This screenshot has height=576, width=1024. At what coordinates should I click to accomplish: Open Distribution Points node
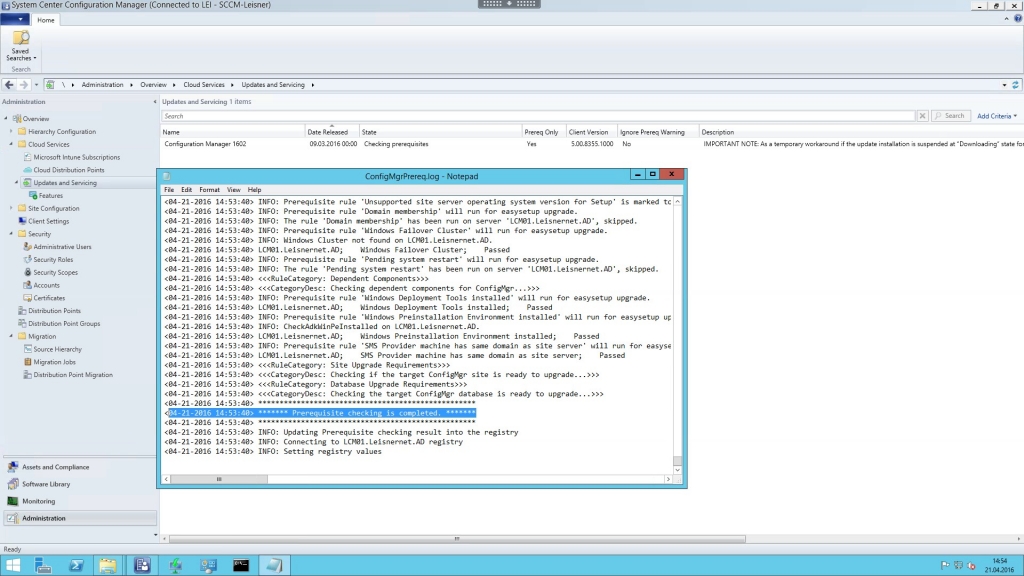pos(54,311)
